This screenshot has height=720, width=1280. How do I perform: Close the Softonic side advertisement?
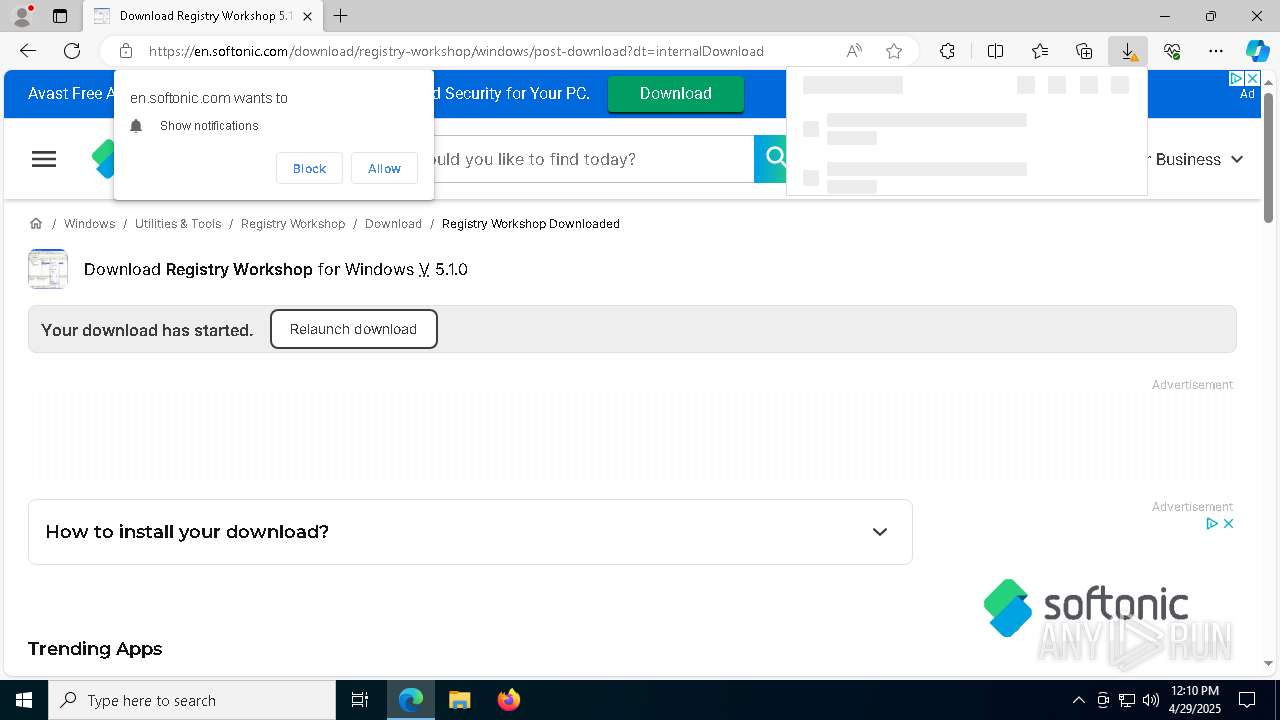1228,523
